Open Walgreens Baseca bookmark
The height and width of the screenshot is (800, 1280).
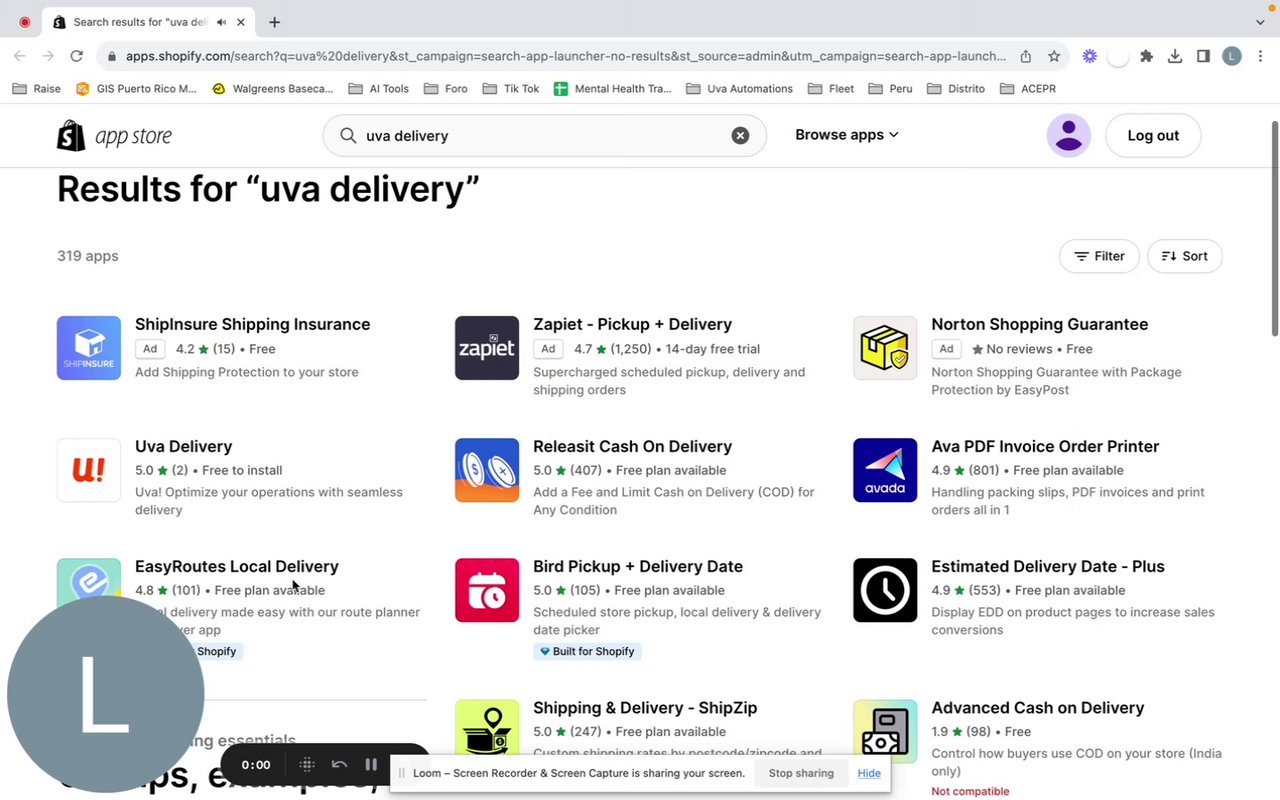coord(272,88)
